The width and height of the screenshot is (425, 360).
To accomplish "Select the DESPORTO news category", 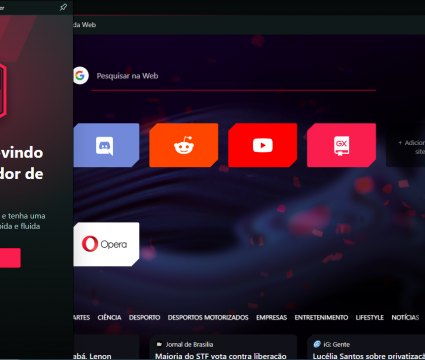I will click(x=144, y=317).
